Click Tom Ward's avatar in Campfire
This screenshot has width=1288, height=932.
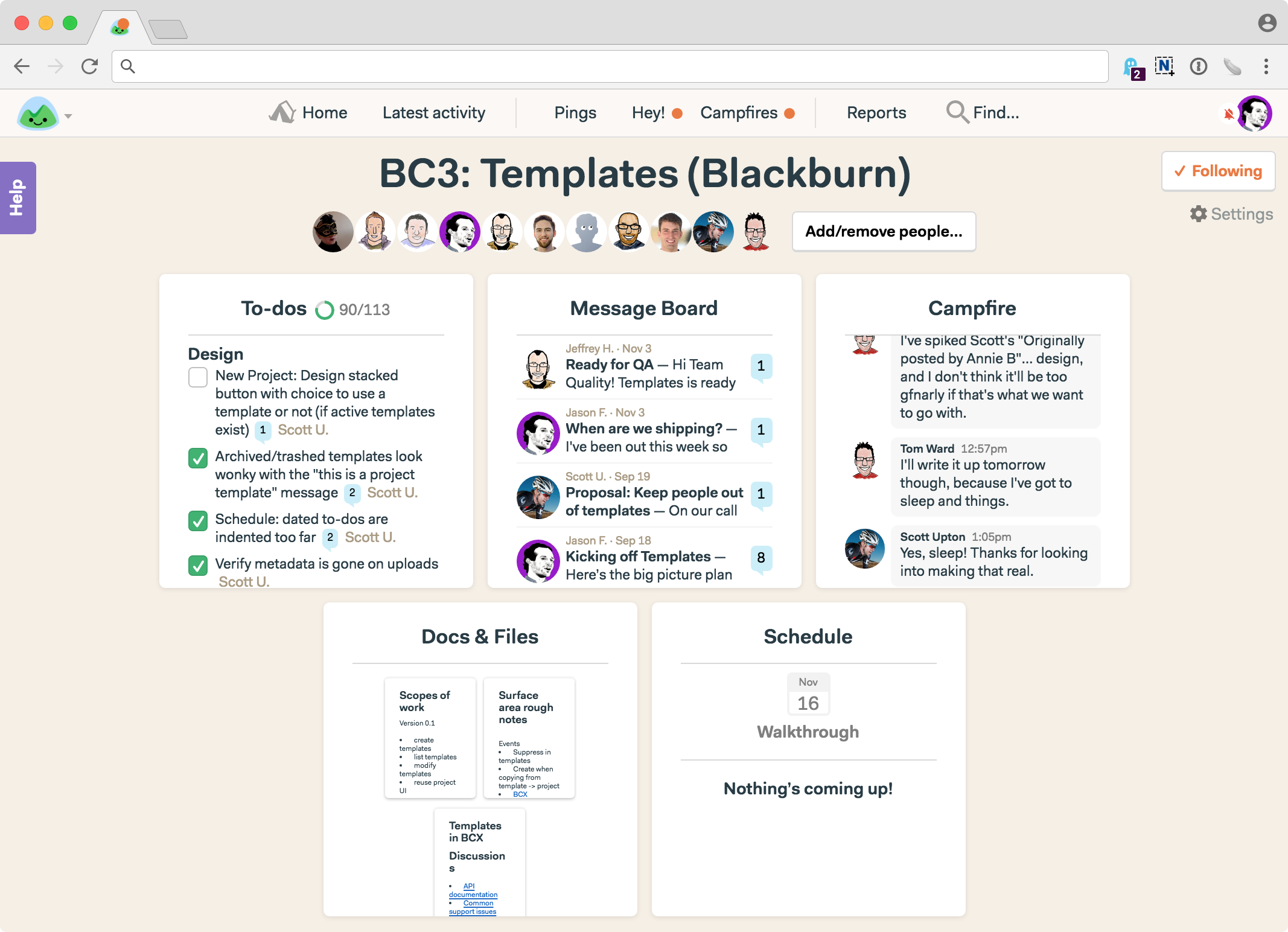[865, 461]
